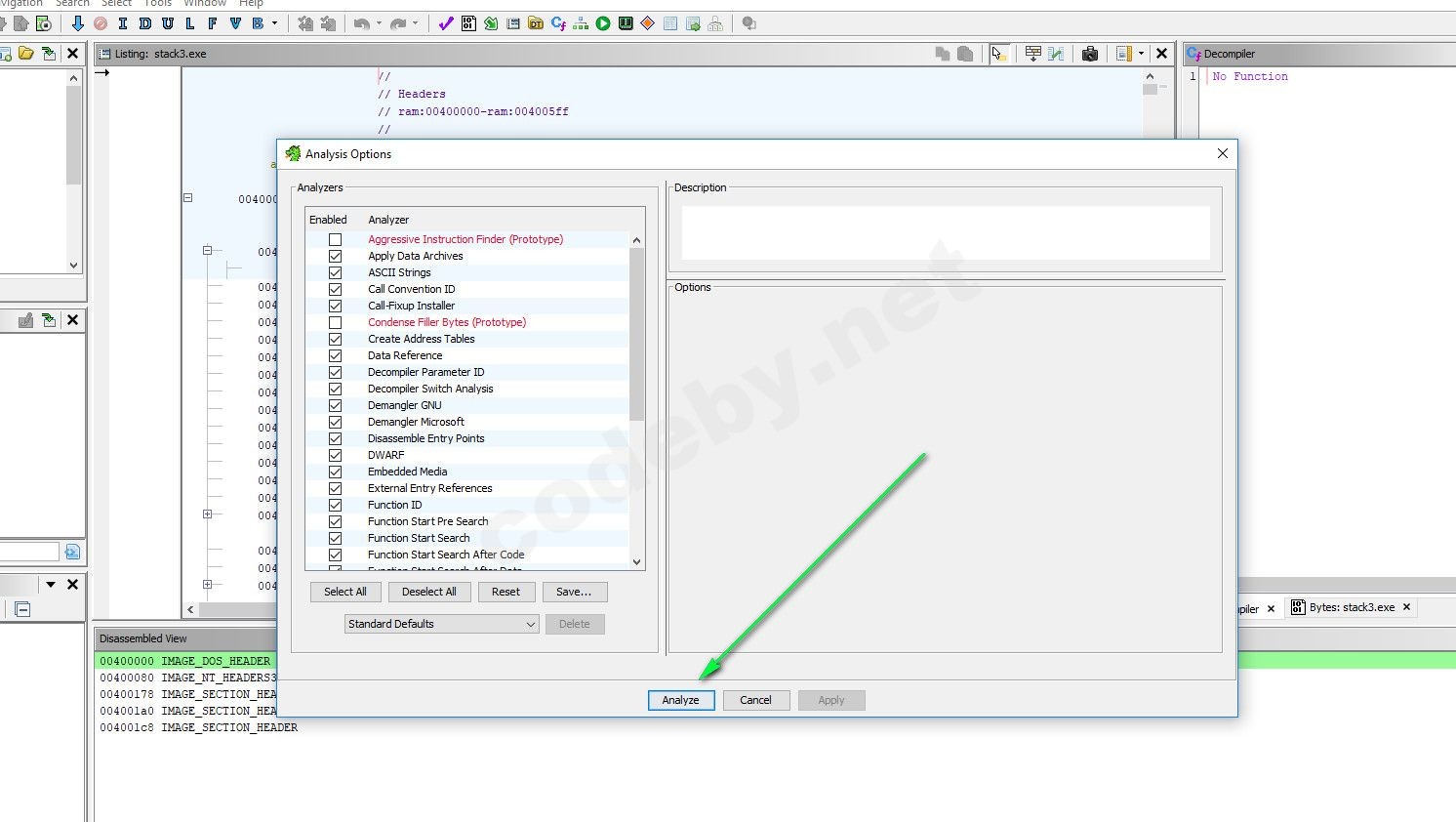Open the redo history dropdown arrow
The width and height of the screenshot is (1456, 822).
pos(415,23)
